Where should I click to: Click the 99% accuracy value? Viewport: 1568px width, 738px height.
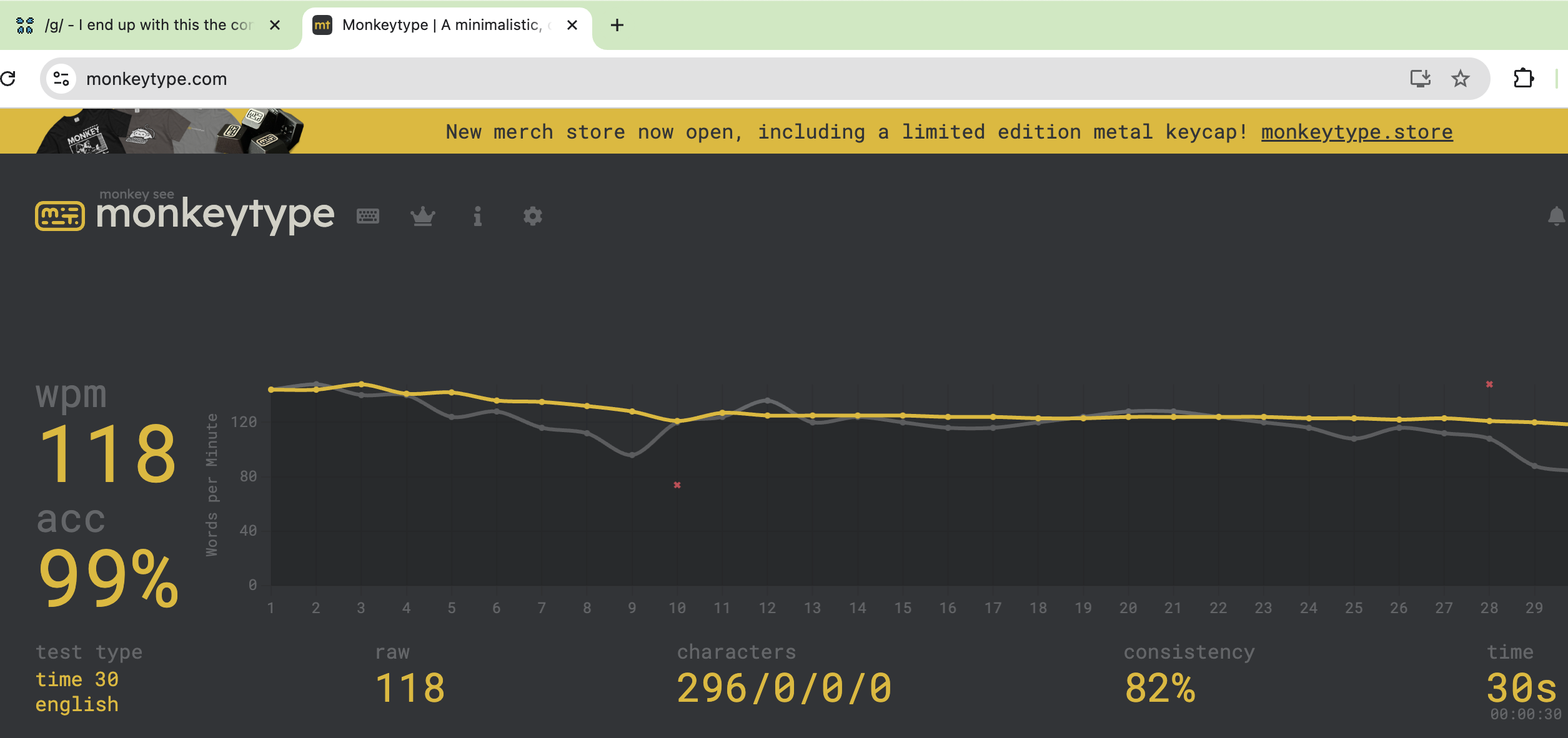coord(109,577)
